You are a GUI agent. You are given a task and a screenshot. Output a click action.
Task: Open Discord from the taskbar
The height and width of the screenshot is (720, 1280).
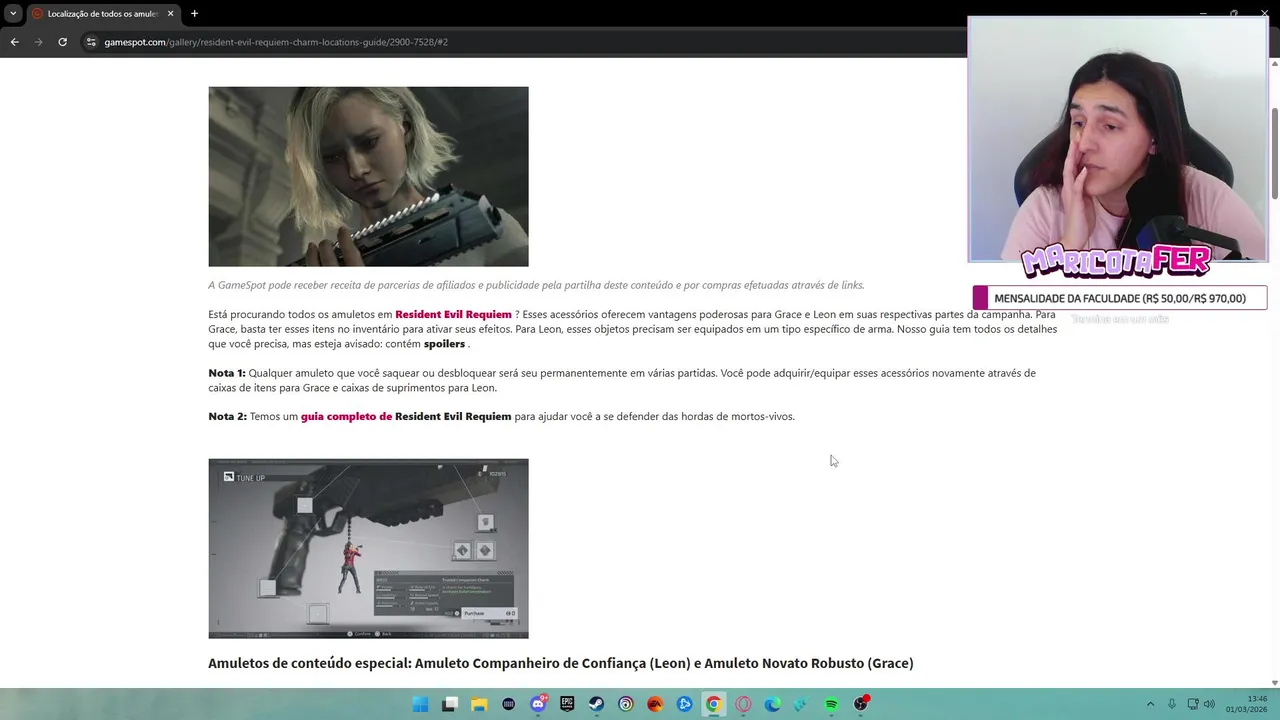click(538, 704)
